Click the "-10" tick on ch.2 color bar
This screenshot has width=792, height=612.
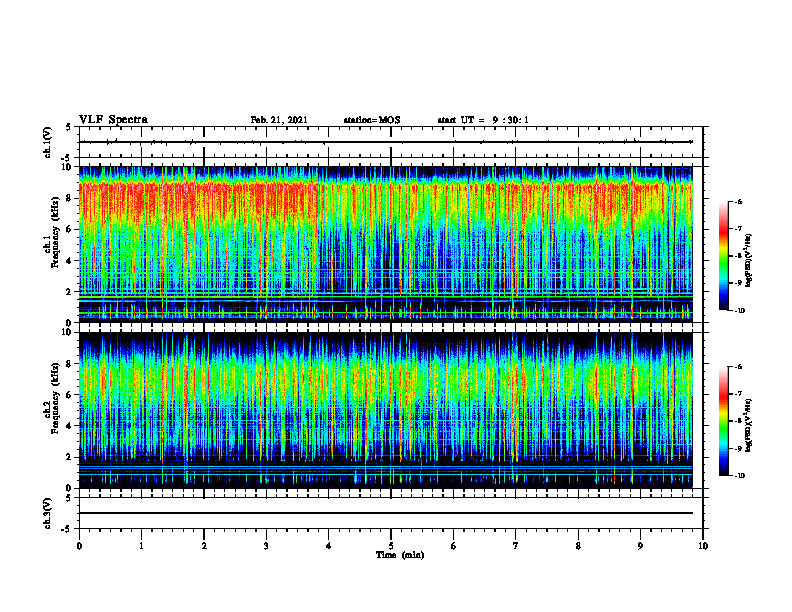(x=739, y=476)
